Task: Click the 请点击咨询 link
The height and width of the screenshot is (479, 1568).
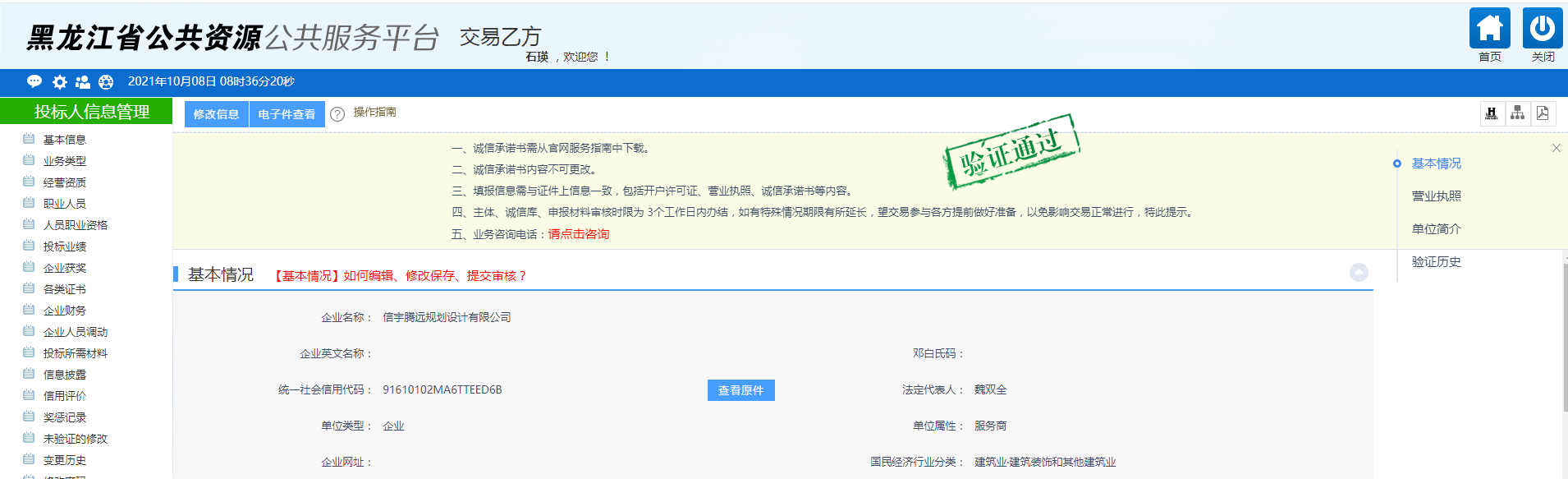Action: tap(579, 234)
